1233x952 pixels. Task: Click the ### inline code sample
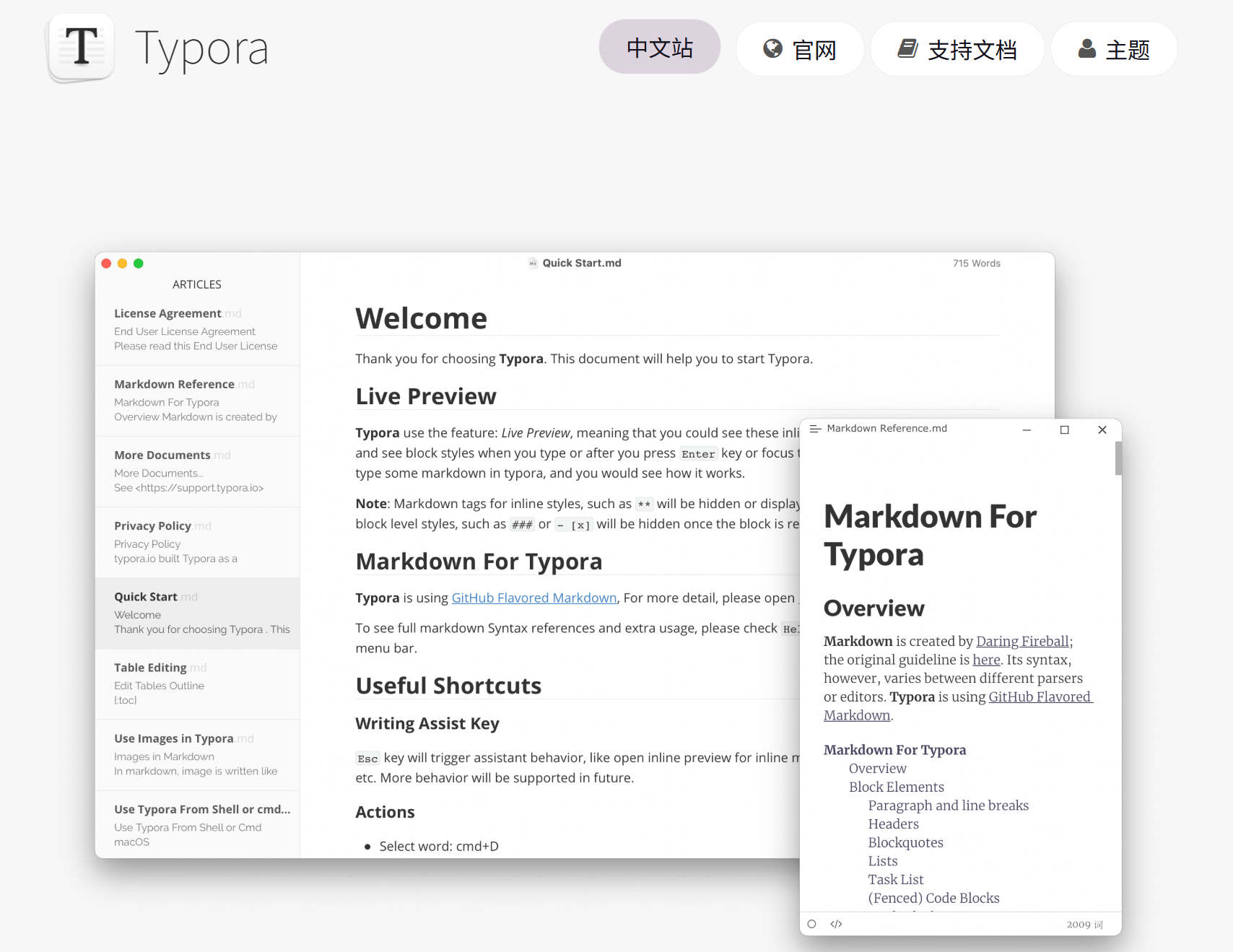[x=522, y=525]
